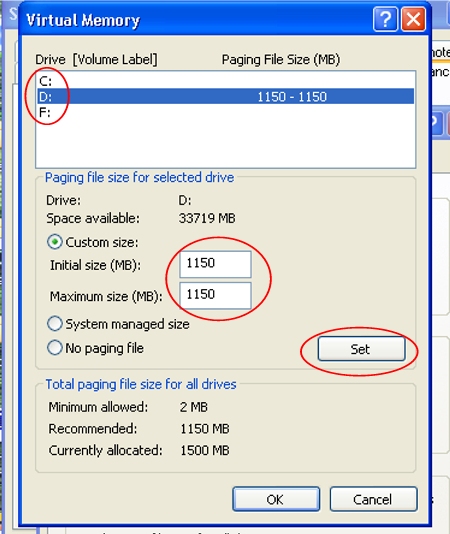Select drive C: in the list

[226, 81]
